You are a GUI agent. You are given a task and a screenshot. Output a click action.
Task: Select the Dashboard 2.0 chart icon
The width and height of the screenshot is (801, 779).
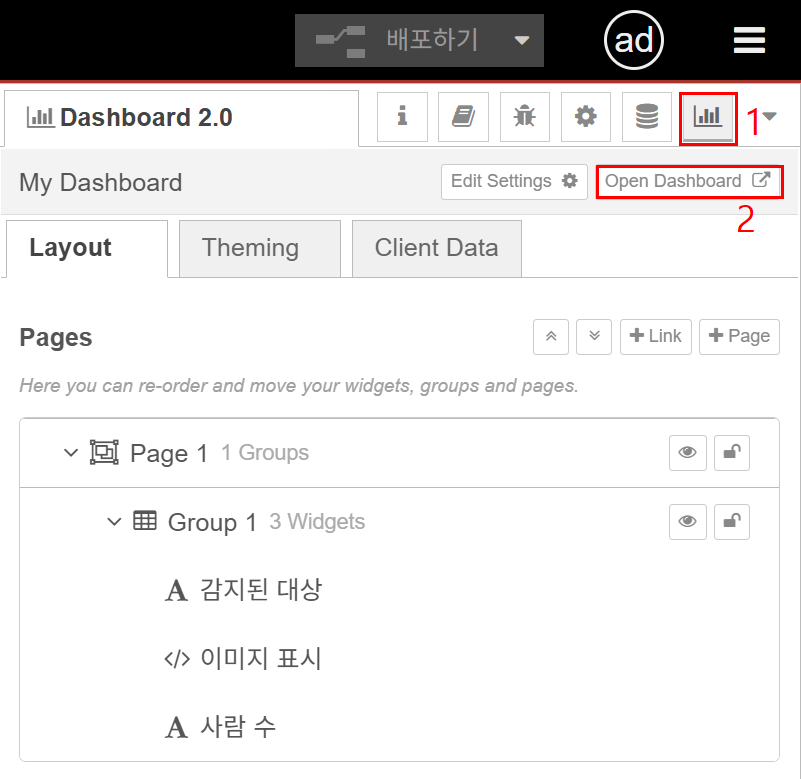708,117
